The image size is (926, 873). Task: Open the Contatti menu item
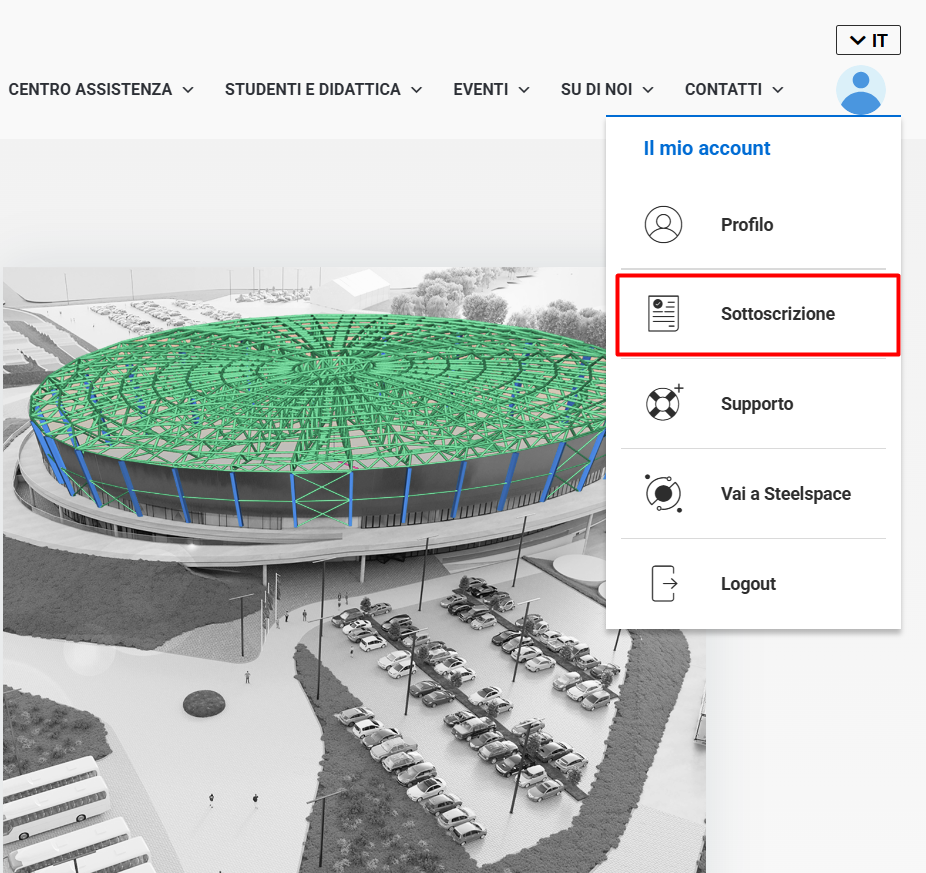tap(723, 89)
